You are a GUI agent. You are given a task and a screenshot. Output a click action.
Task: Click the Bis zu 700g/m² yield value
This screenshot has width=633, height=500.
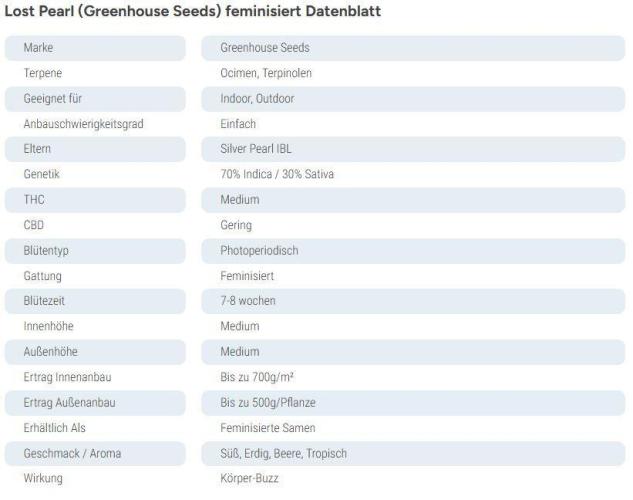point(257,378)
